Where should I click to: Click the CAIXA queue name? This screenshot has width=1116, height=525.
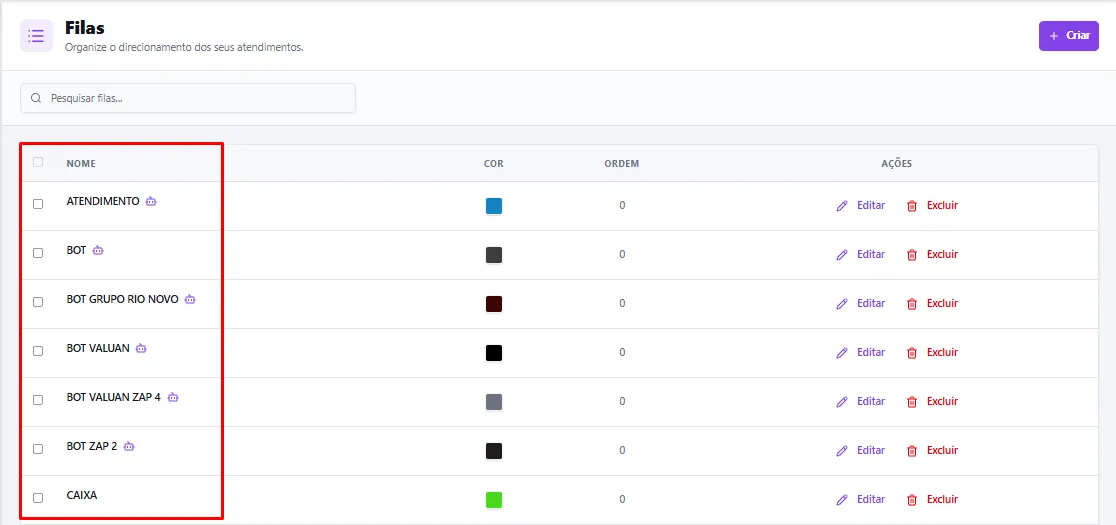coord(82,495)
